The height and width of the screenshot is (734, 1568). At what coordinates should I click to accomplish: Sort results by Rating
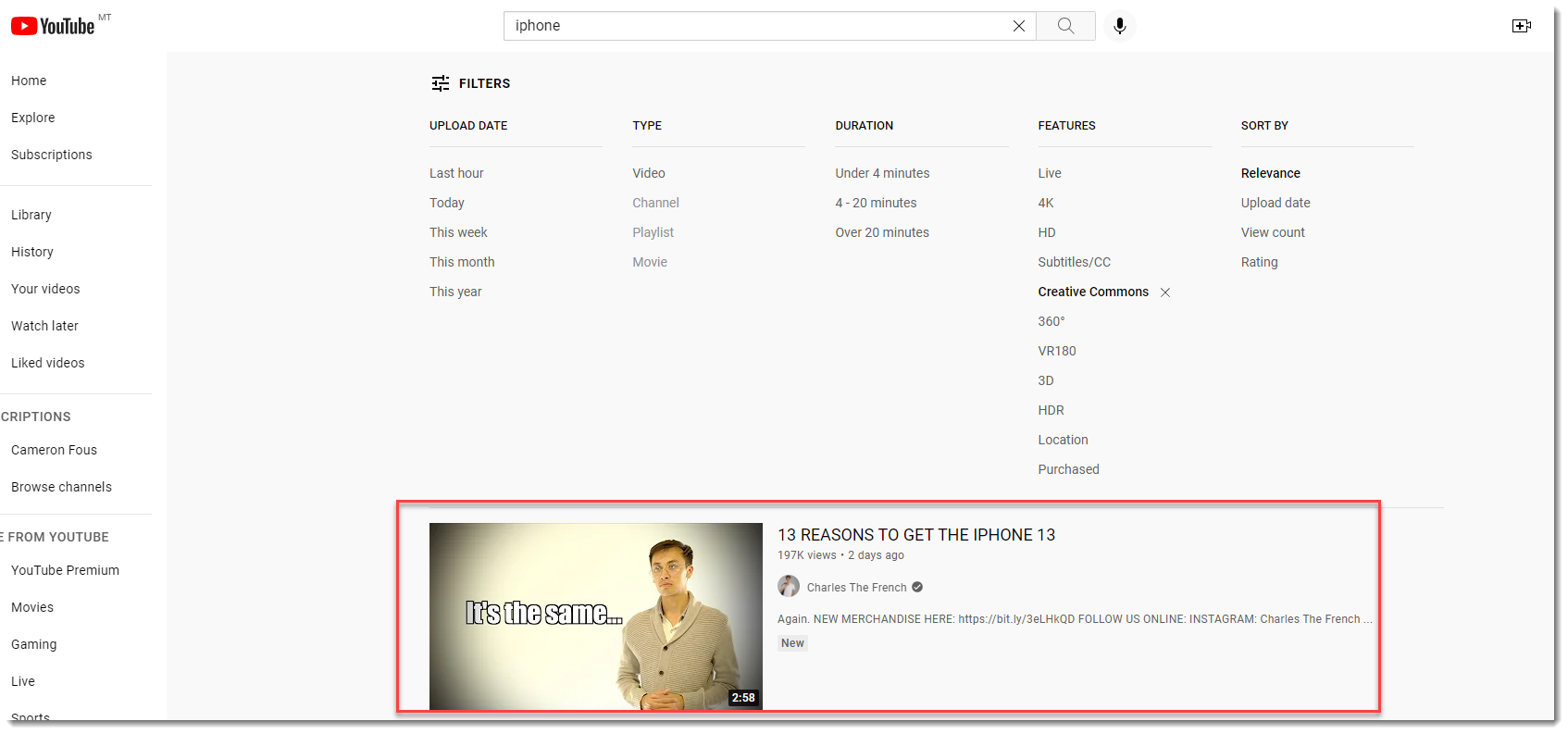1259,262
